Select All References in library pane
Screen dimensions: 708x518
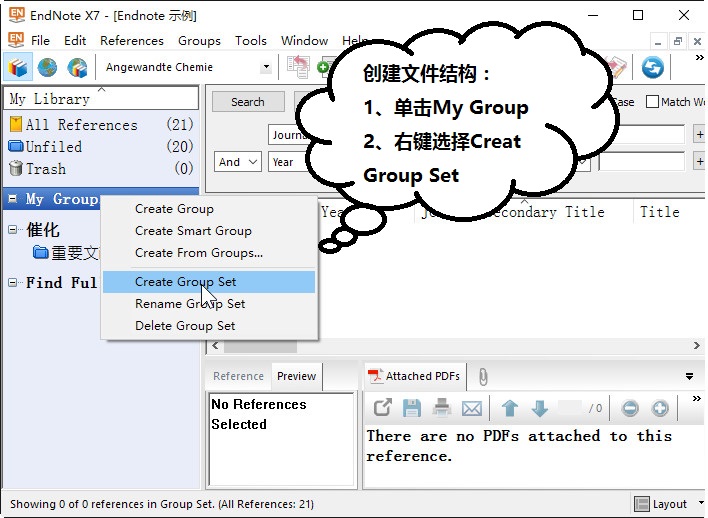pyautogui.click(x=101, y=124)
